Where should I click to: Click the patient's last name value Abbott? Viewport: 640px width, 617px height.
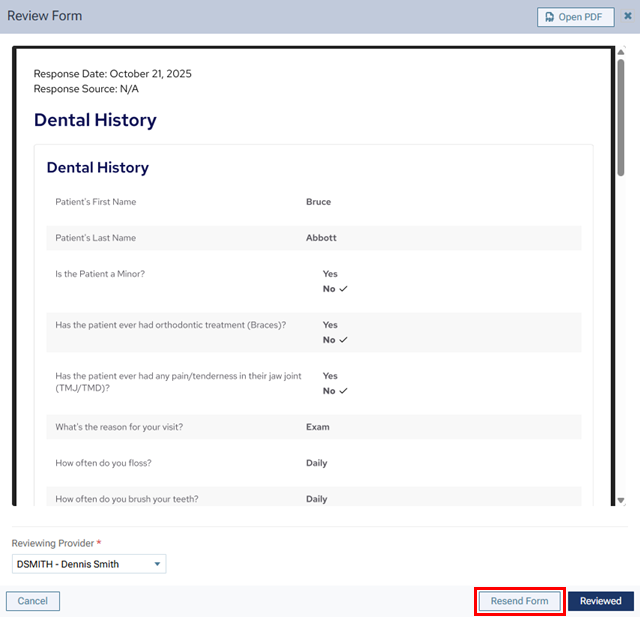click(321, 238)
